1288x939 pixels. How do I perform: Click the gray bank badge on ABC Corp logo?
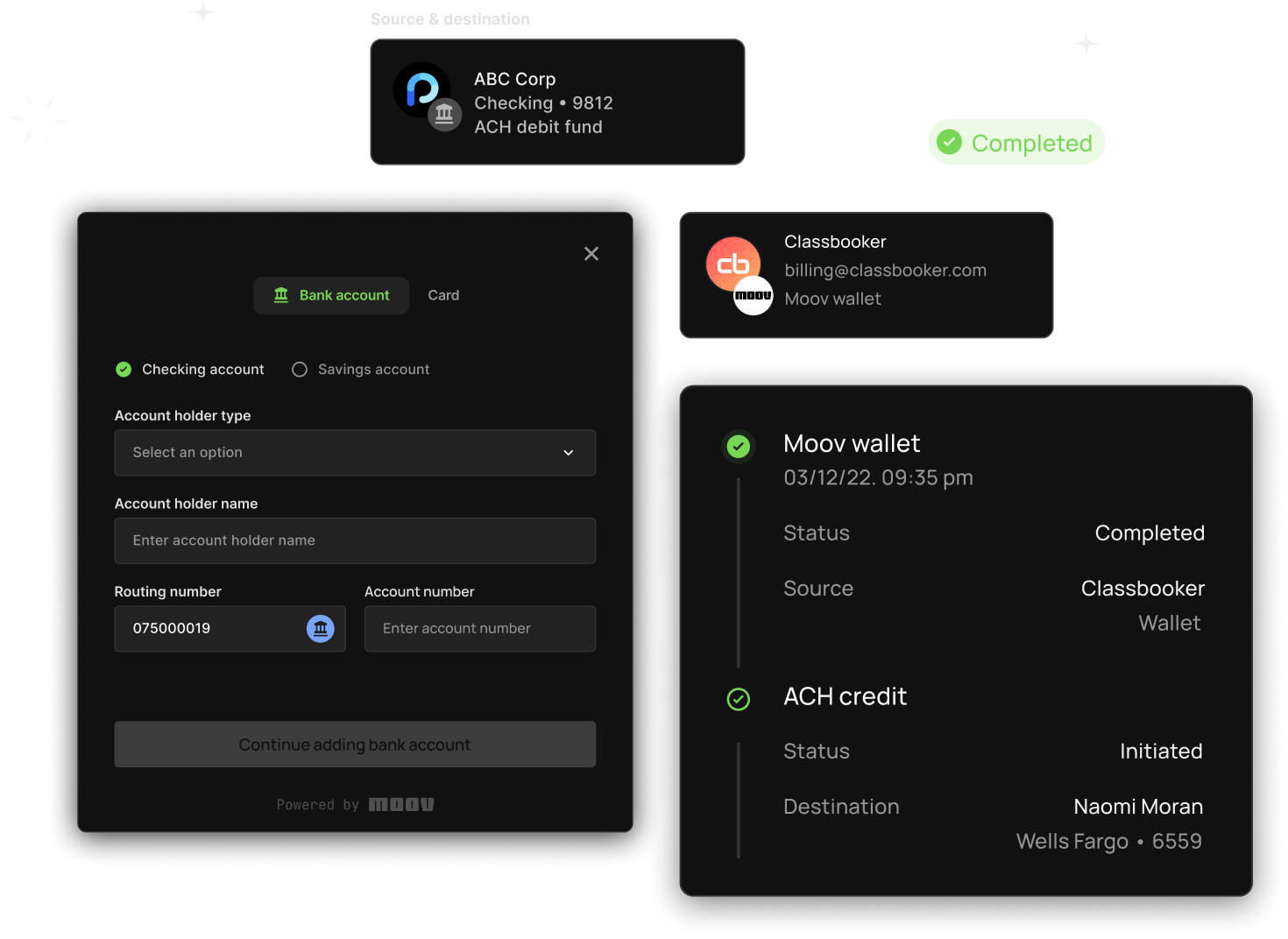(x=445, y=114)
